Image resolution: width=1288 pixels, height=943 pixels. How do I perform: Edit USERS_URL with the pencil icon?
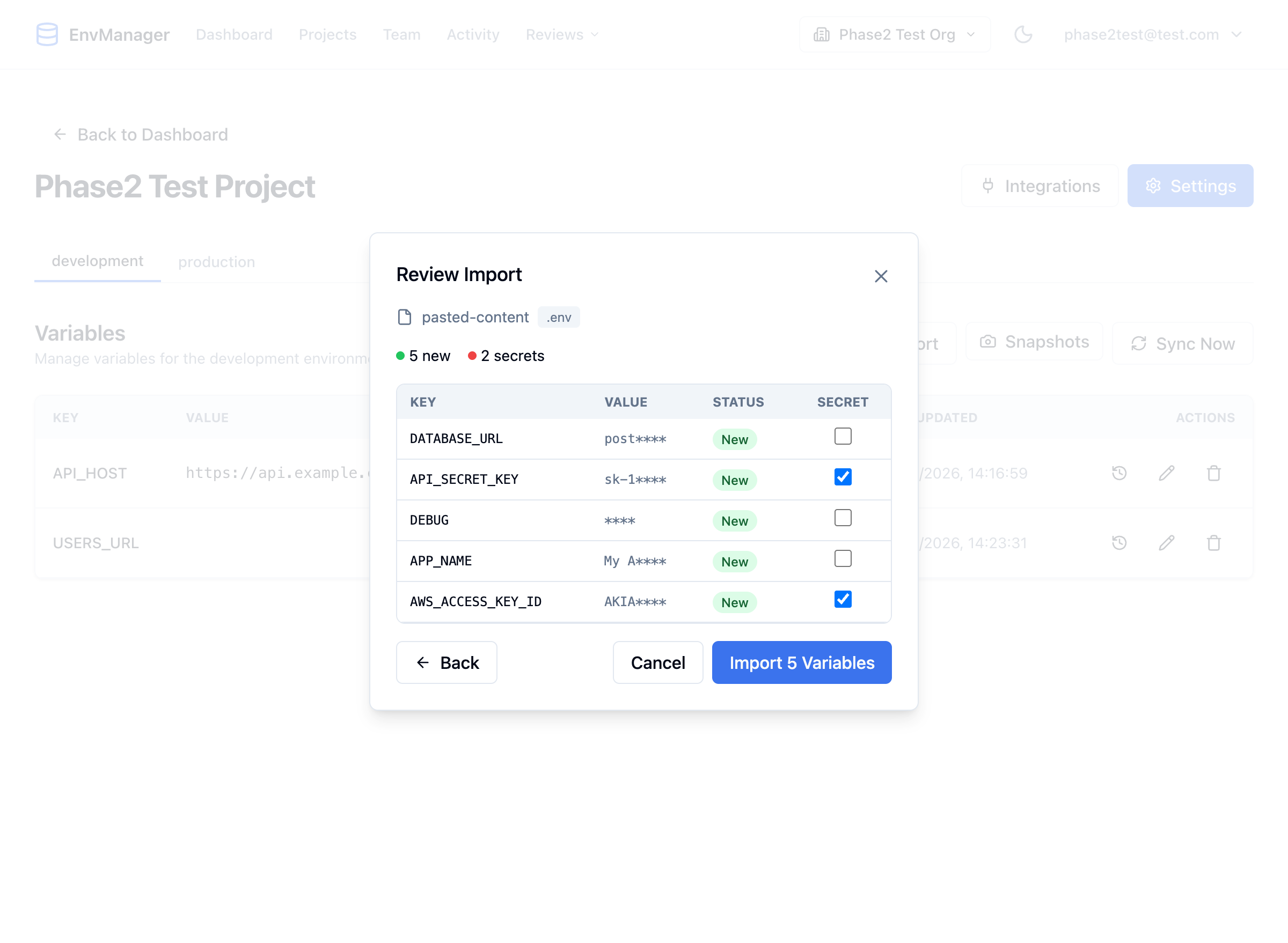[x=1167, y=543]
